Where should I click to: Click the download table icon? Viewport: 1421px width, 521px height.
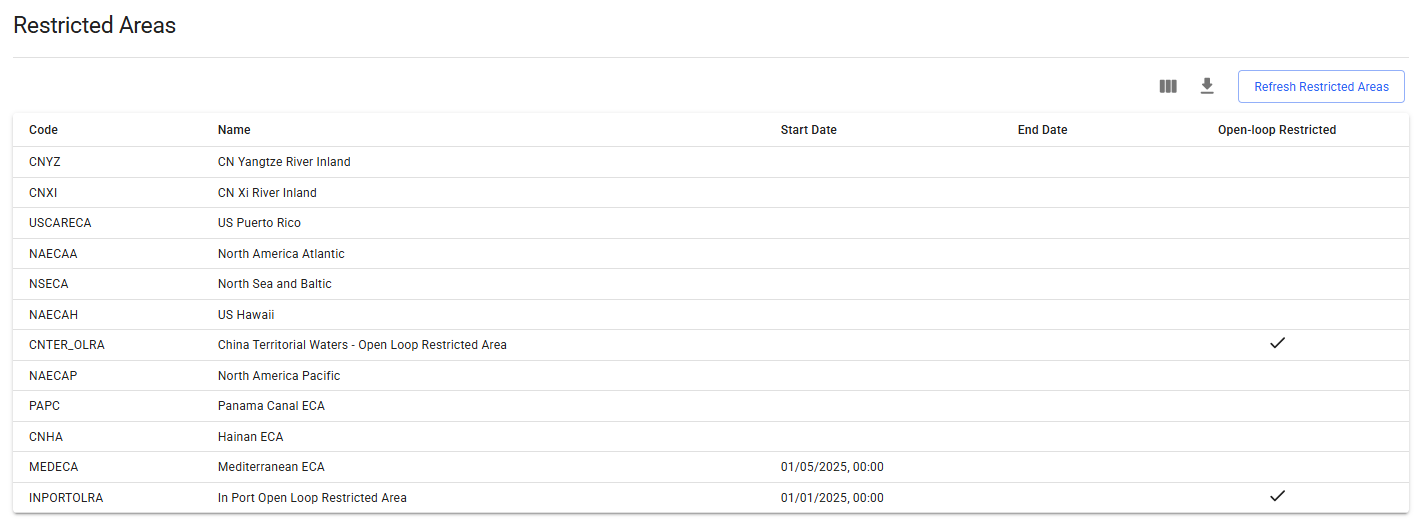pos(1207,86)
